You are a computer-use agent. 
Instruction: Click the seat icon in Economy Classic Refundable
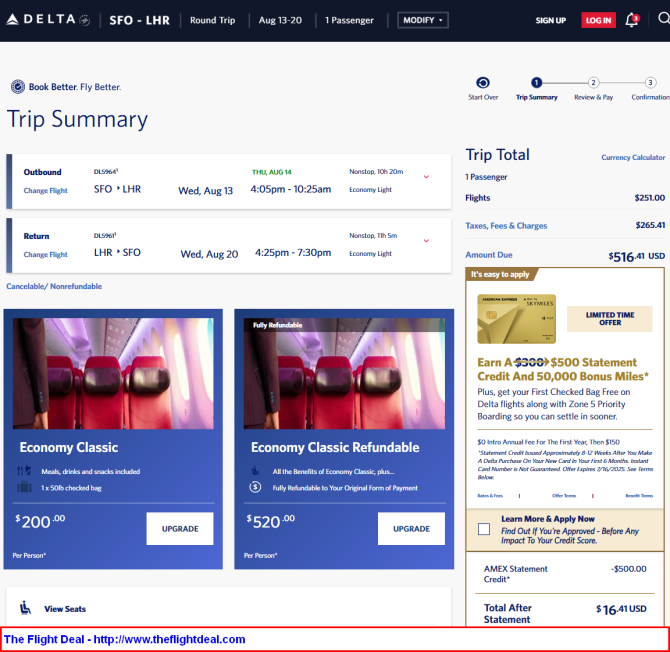255,471
